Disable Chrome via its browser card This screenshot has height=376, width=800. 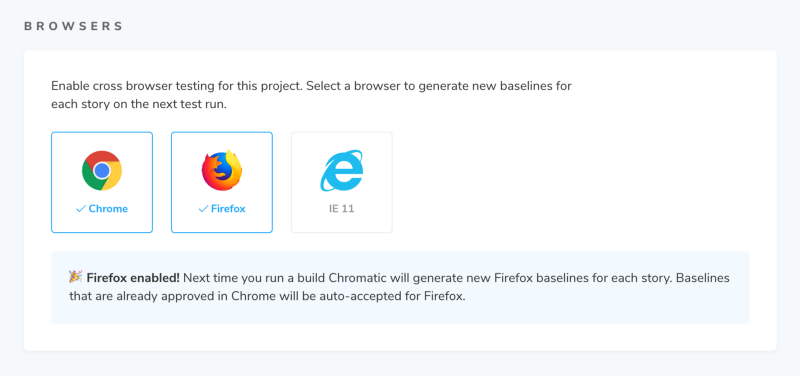102,182
